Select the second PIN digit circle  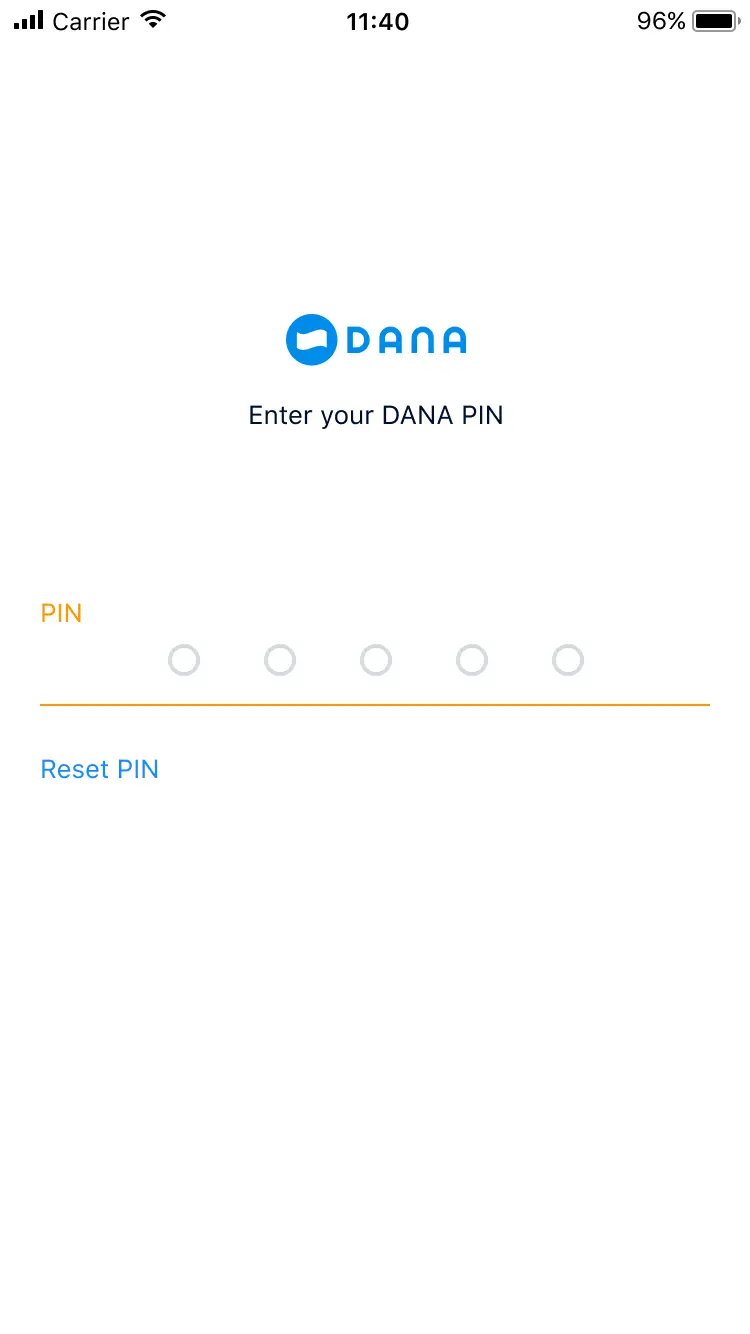[x=280, y=660]
